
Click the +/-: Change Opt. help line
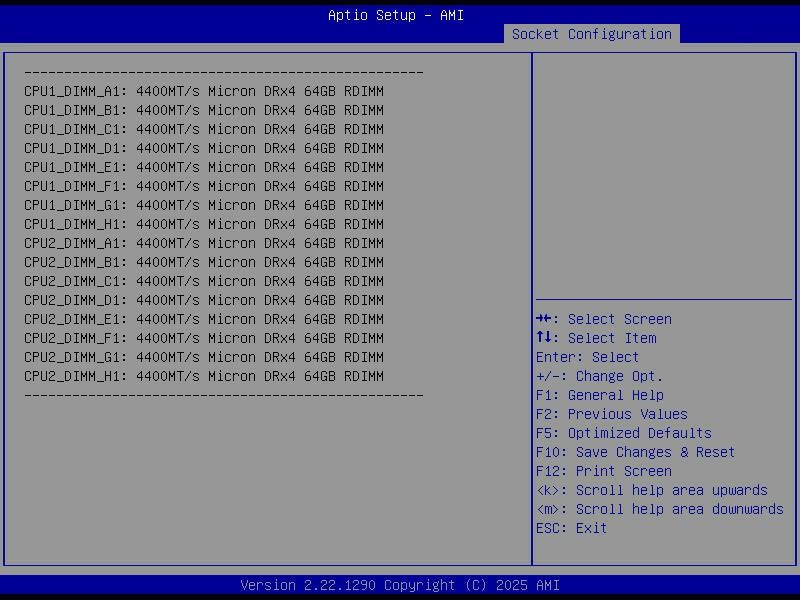click(x=599, y=377)
